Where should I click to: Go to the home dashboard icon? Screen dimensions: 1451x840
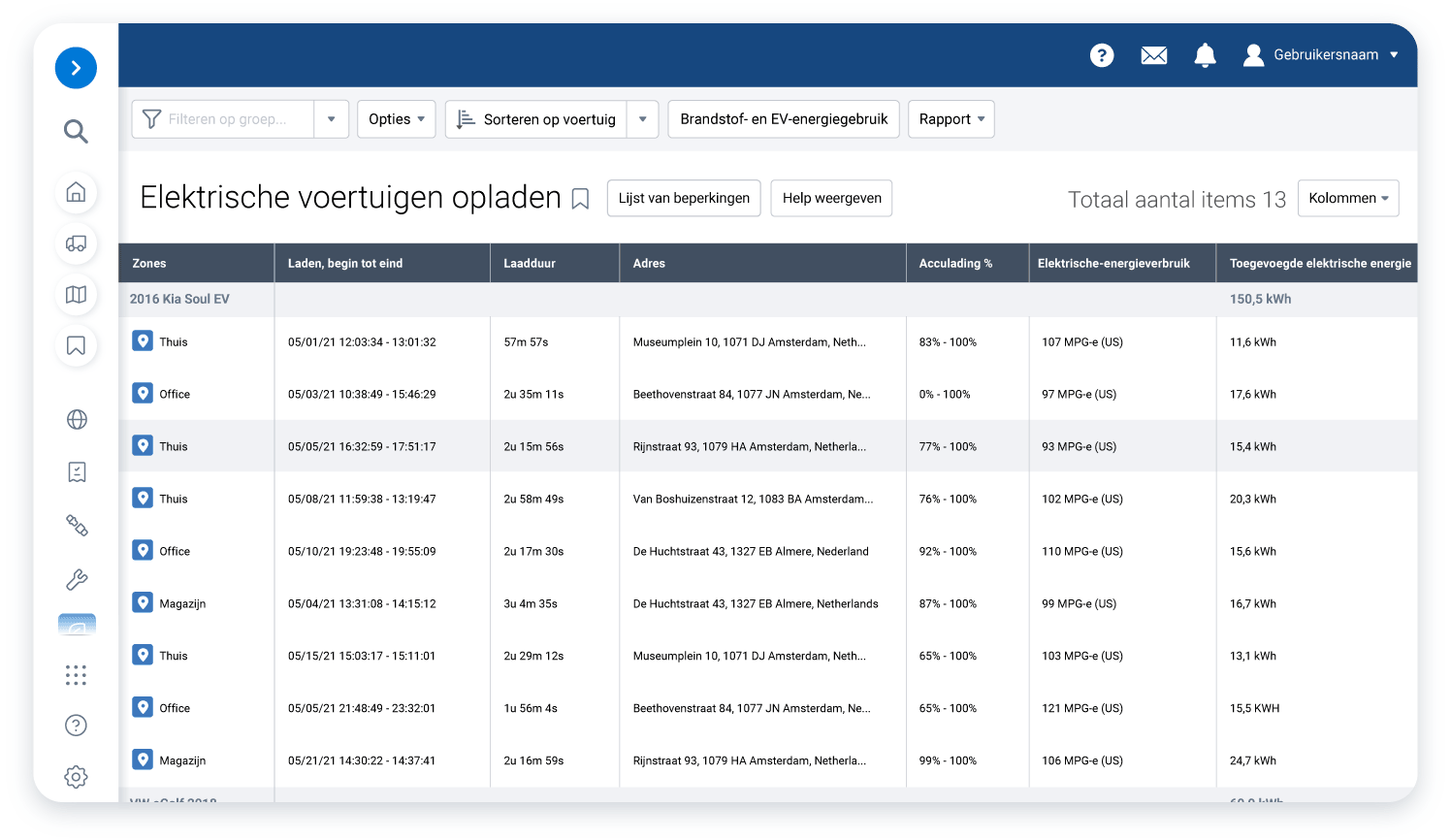pos(76,192)
